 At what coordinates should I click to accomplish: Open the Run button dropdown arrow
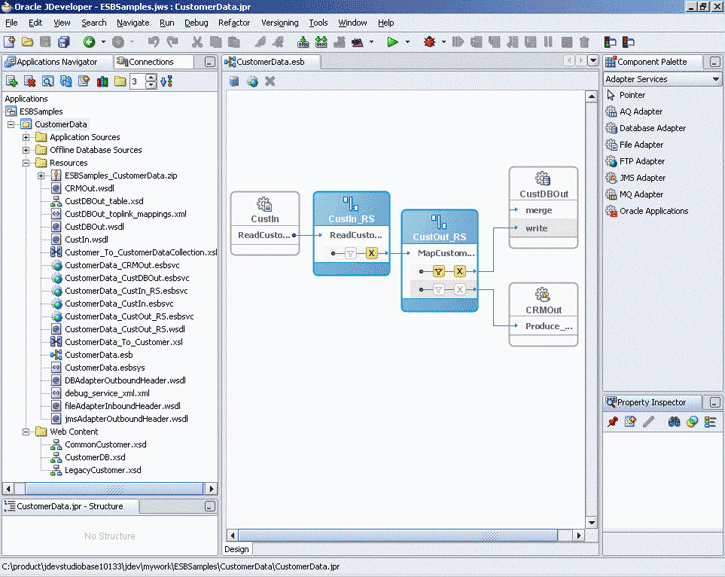click(407, 42)
